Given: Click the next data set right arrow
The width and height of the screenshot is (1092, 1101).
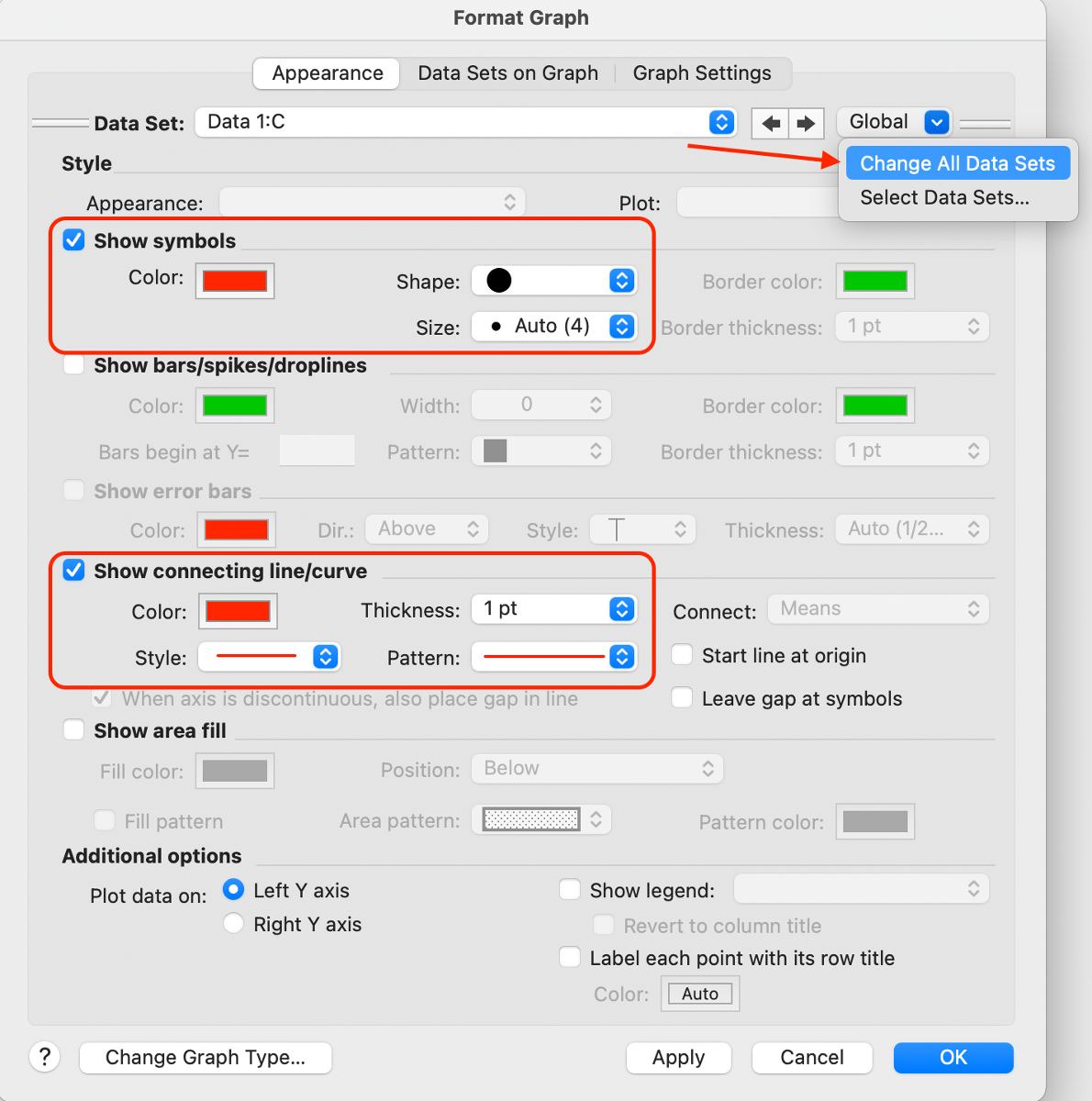Looking at the screenshot, I should pos(806,123).
